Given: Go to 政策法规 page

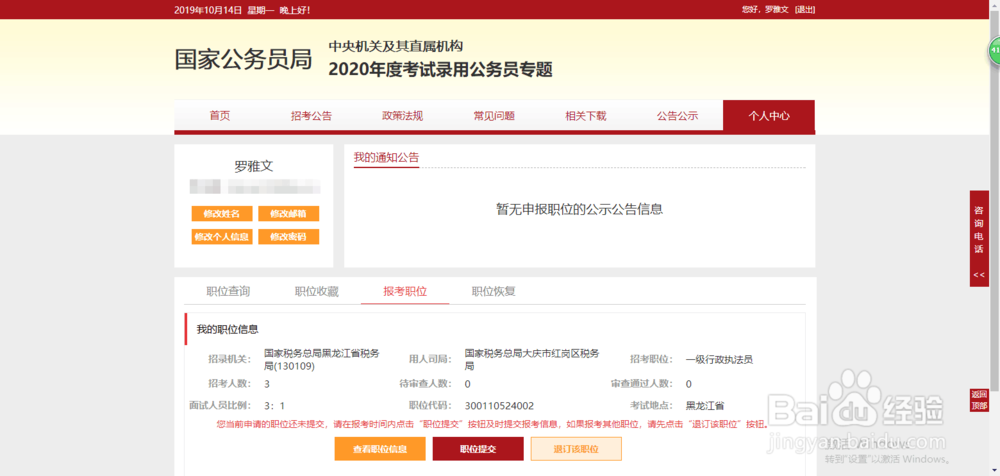Looking at the screenshot, I should [x=402, y=116].
